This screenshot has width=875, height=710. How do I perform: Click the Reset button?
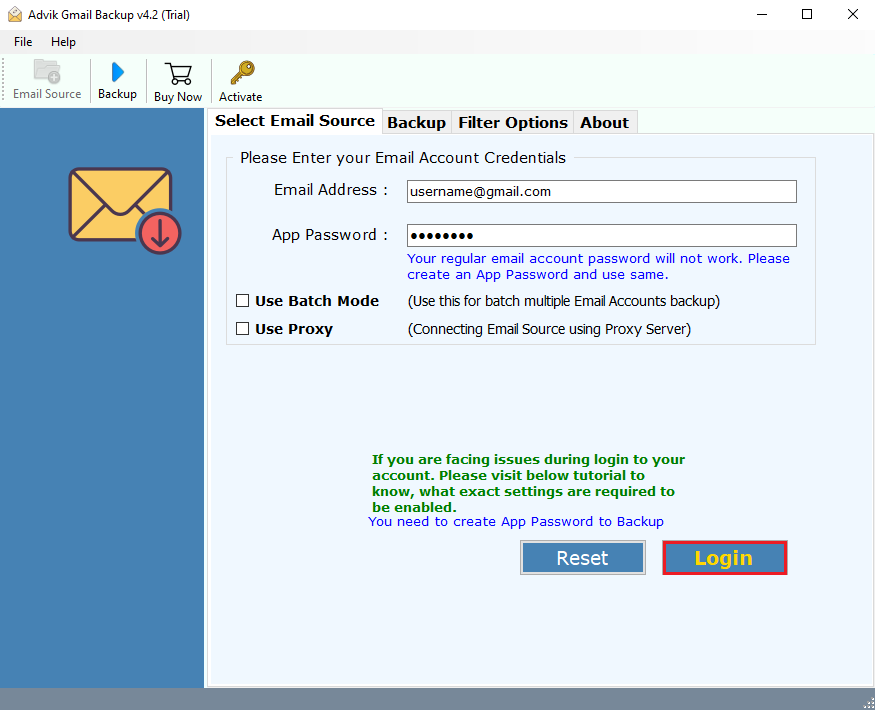(x=583, y=558)
